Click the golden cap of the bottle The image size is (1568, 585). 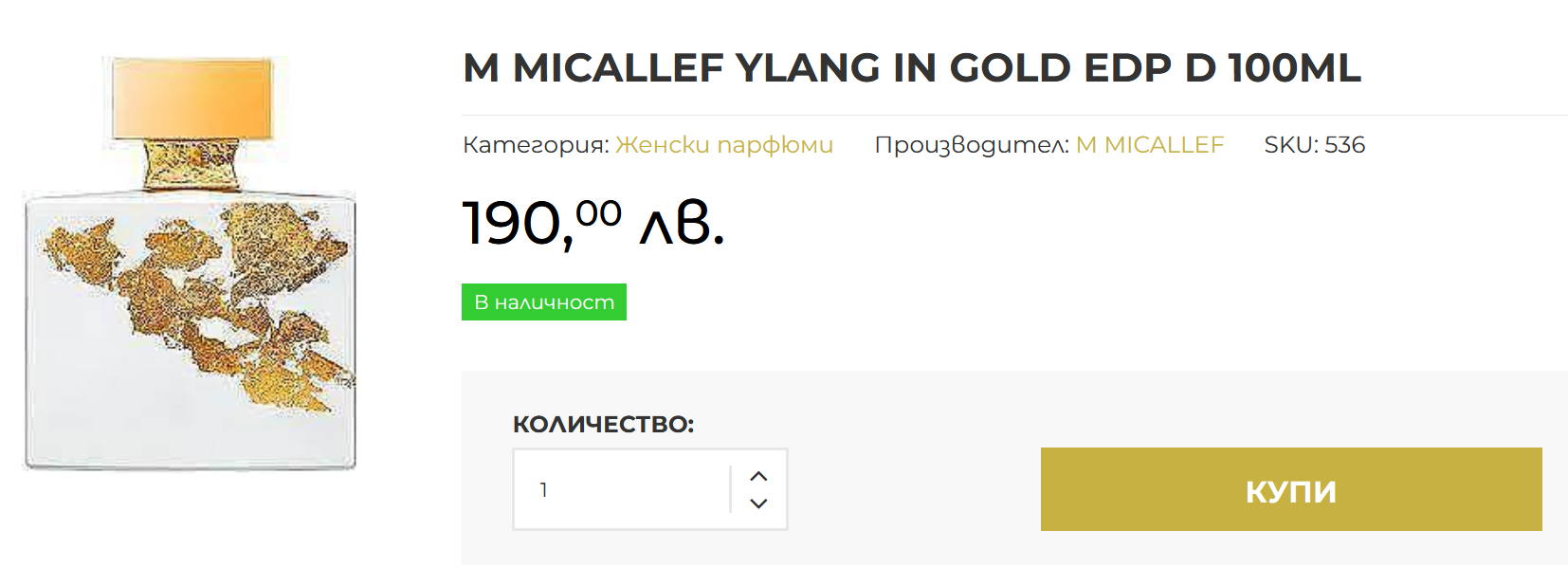pos(192,98)
